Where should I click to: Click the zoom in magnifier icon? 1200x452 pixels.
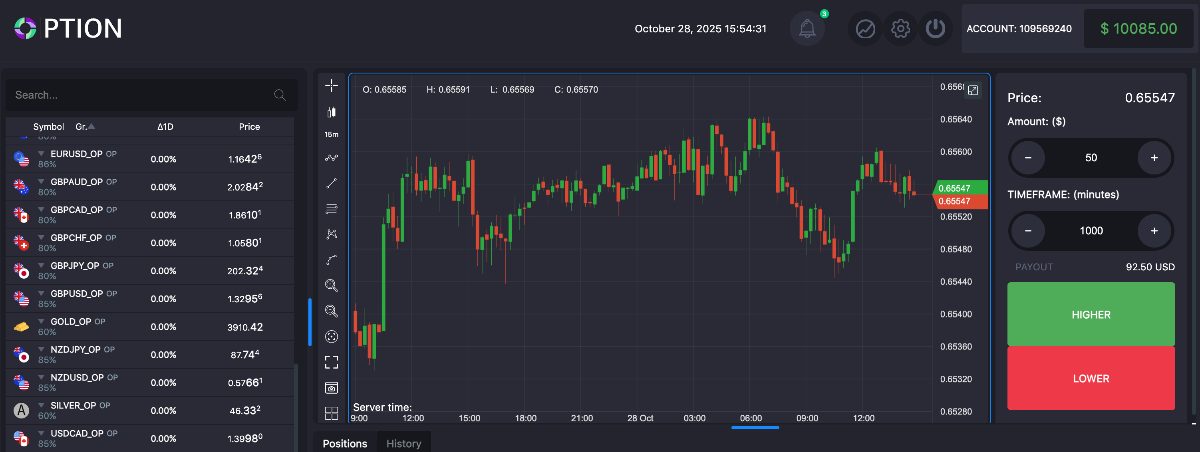pos(332,285)
